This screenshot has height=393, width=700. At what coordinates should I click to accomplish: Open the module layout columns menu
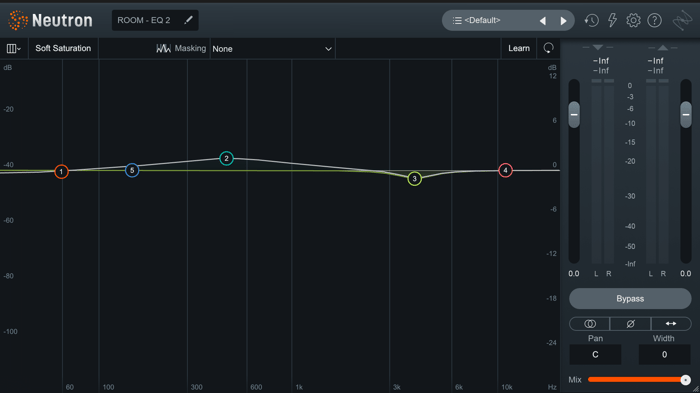point(13,48)
